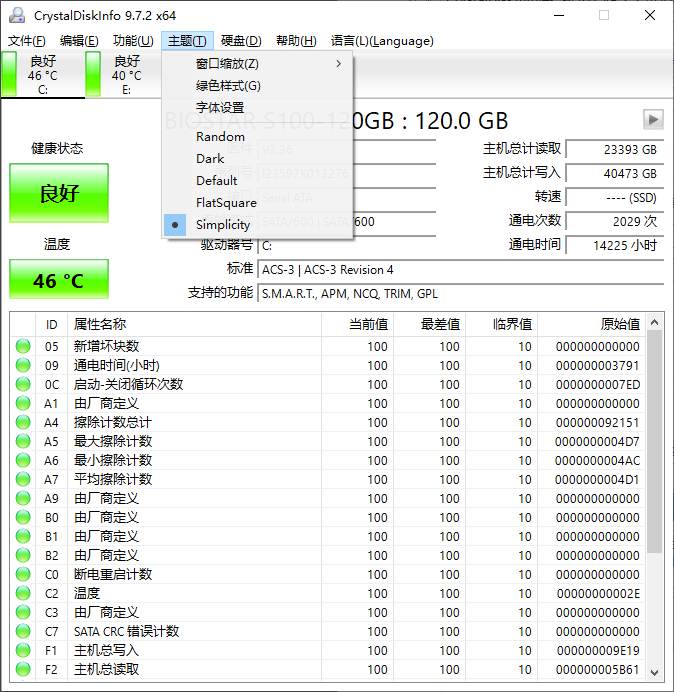This screenshot has width=674, height=692.
Task: Click the 主机总计写入 value 40473 GB
Action: [x=615, y=173]
